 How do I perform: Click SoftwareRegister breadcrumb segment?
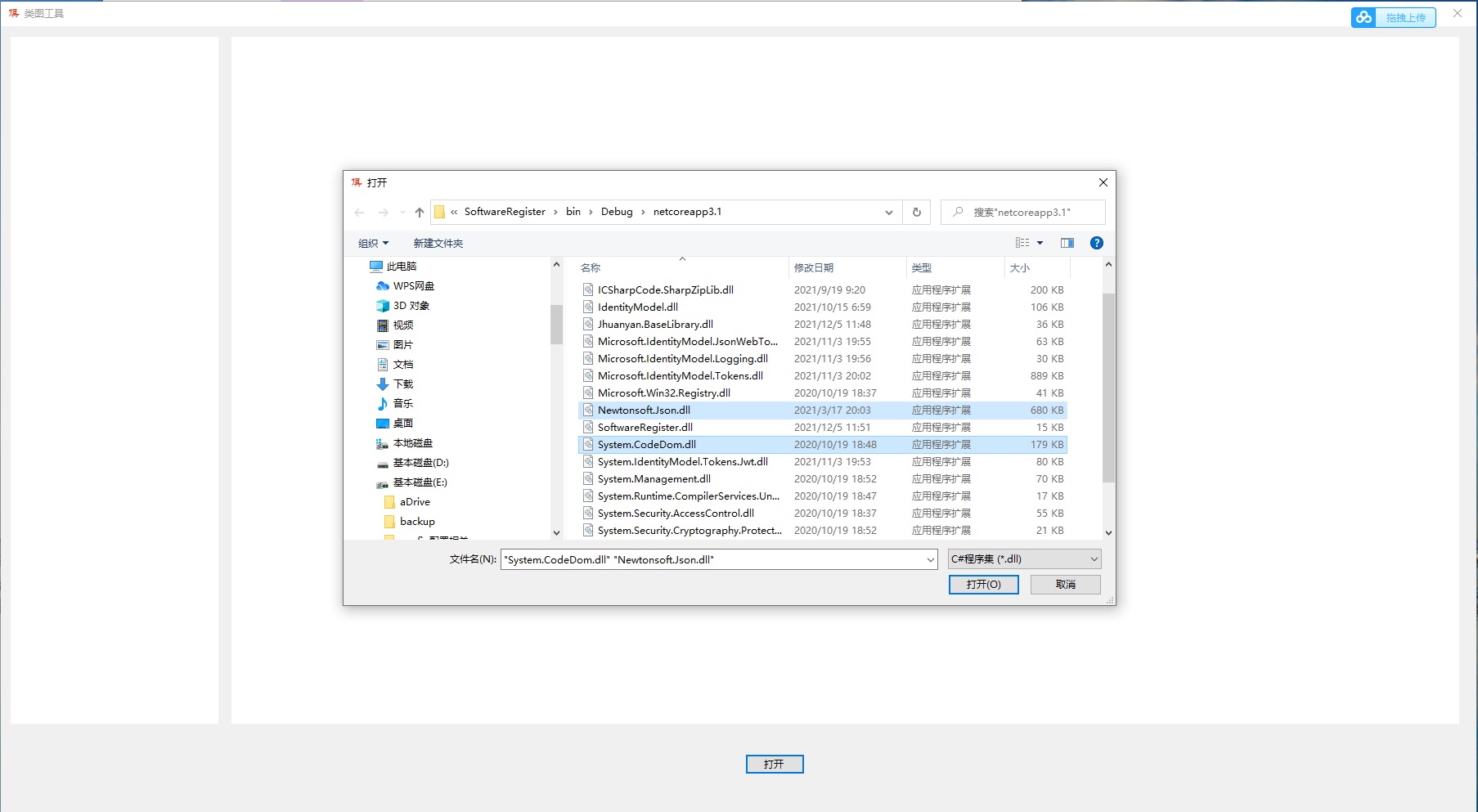(505, 212)
